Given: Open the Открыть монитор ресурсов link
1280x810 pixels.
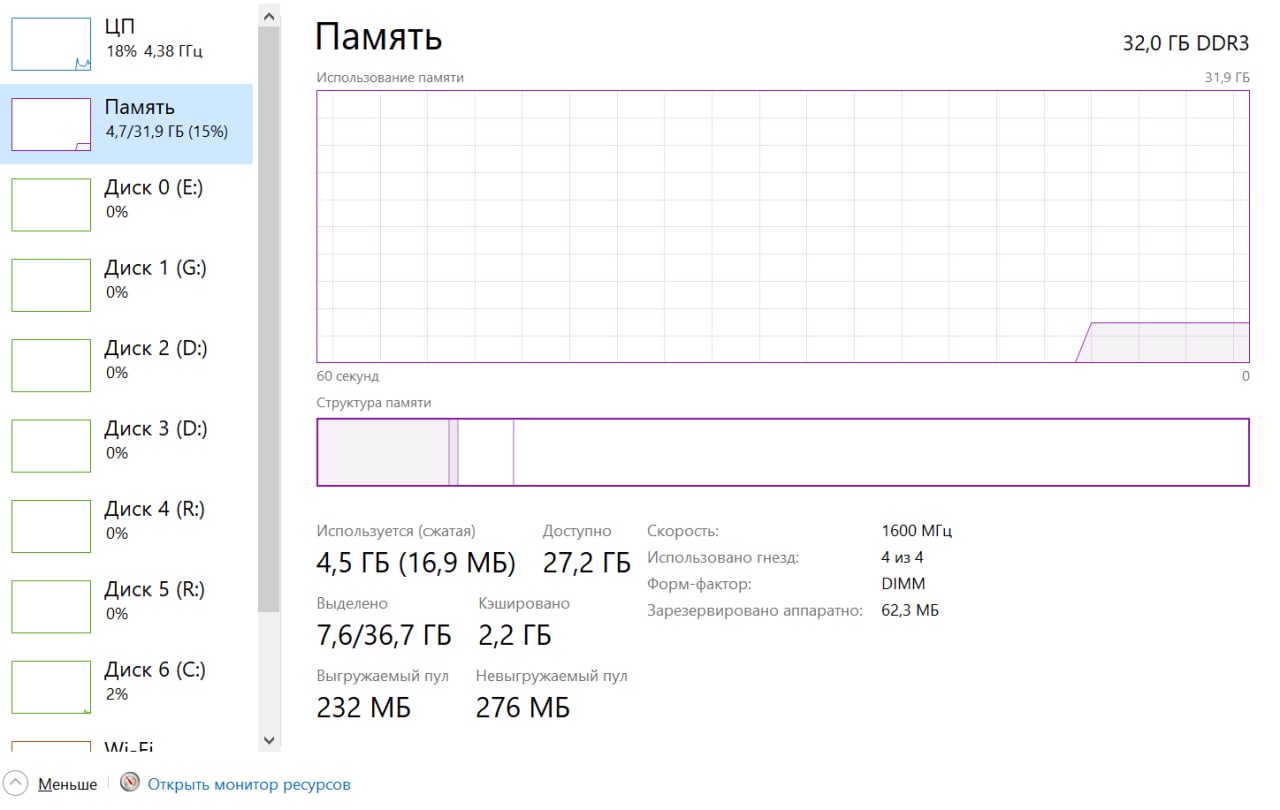Looking at the screenshot, I should coord(249,785).
